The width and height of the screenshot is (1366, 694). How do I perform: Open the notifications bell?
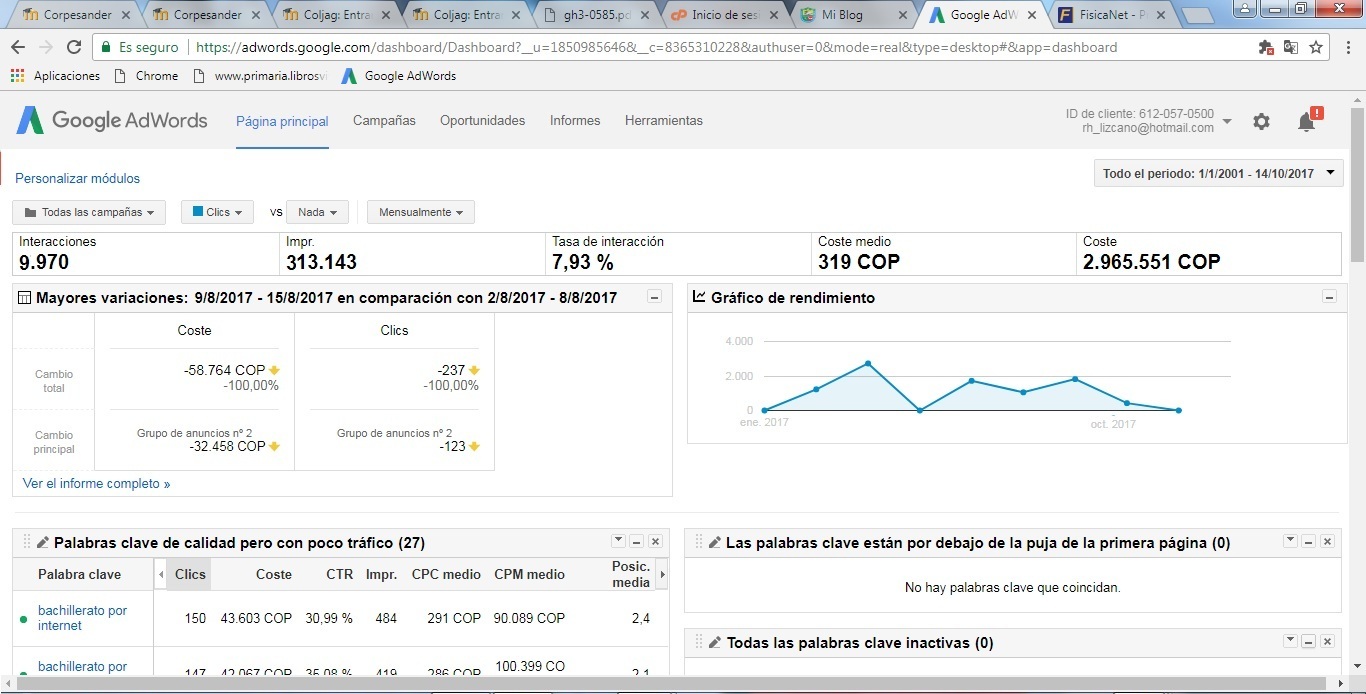[1307, 121]
